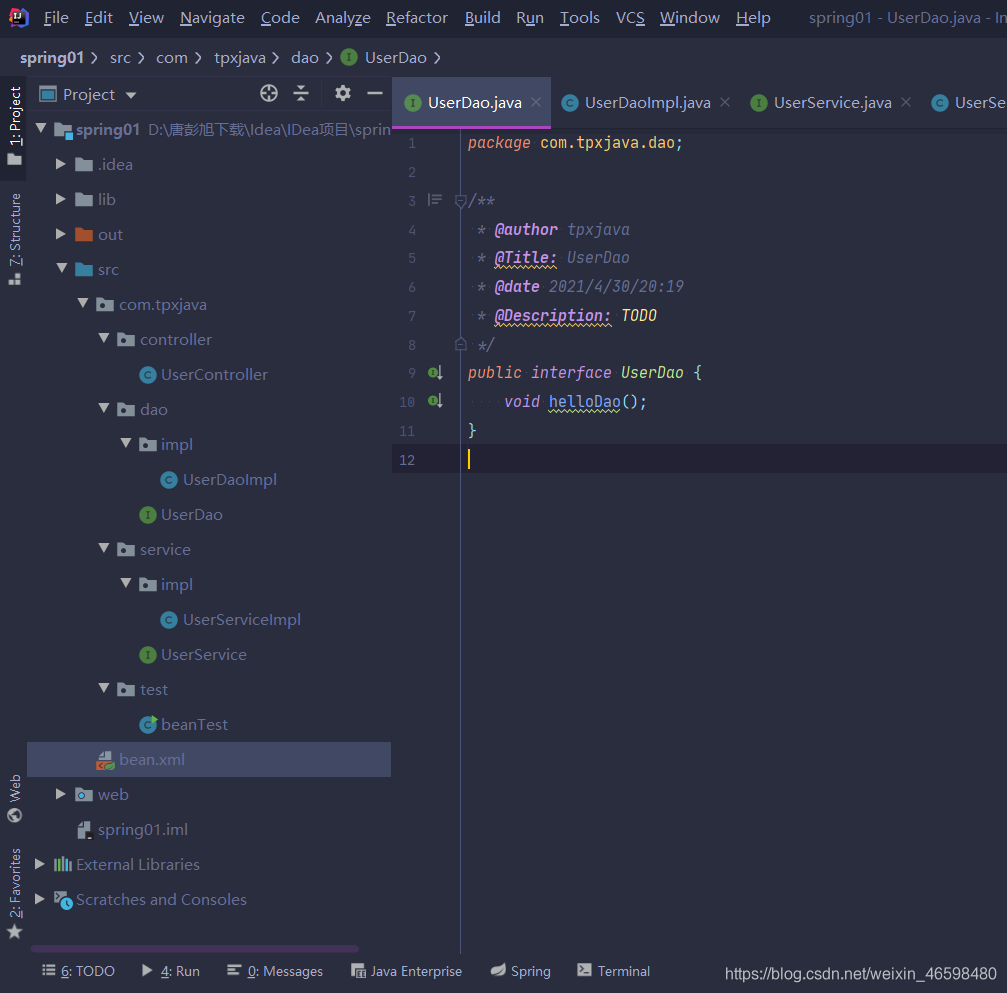
Task: Click fold end marker at line 8
Action: 460,344
